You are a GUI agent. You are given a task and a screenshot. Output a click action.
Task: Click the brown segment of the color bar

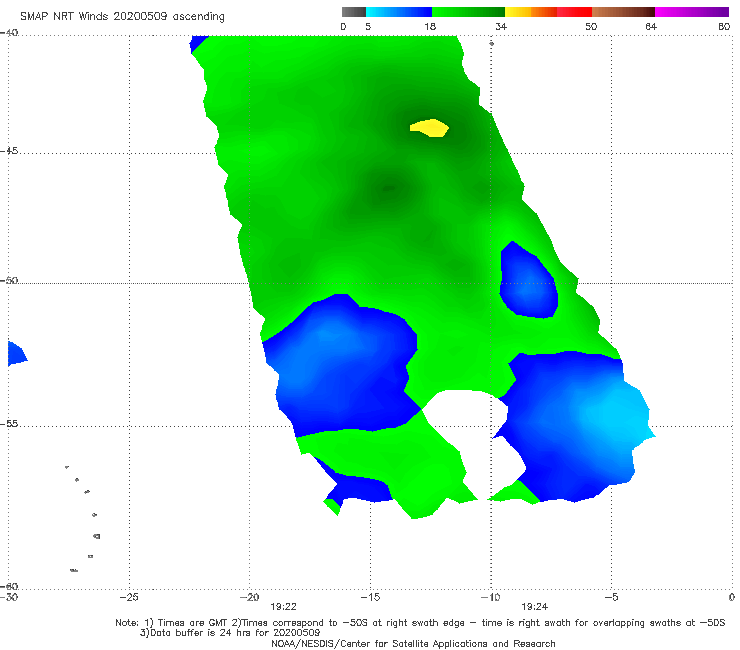pyautogui.click(x=623, y=12)
